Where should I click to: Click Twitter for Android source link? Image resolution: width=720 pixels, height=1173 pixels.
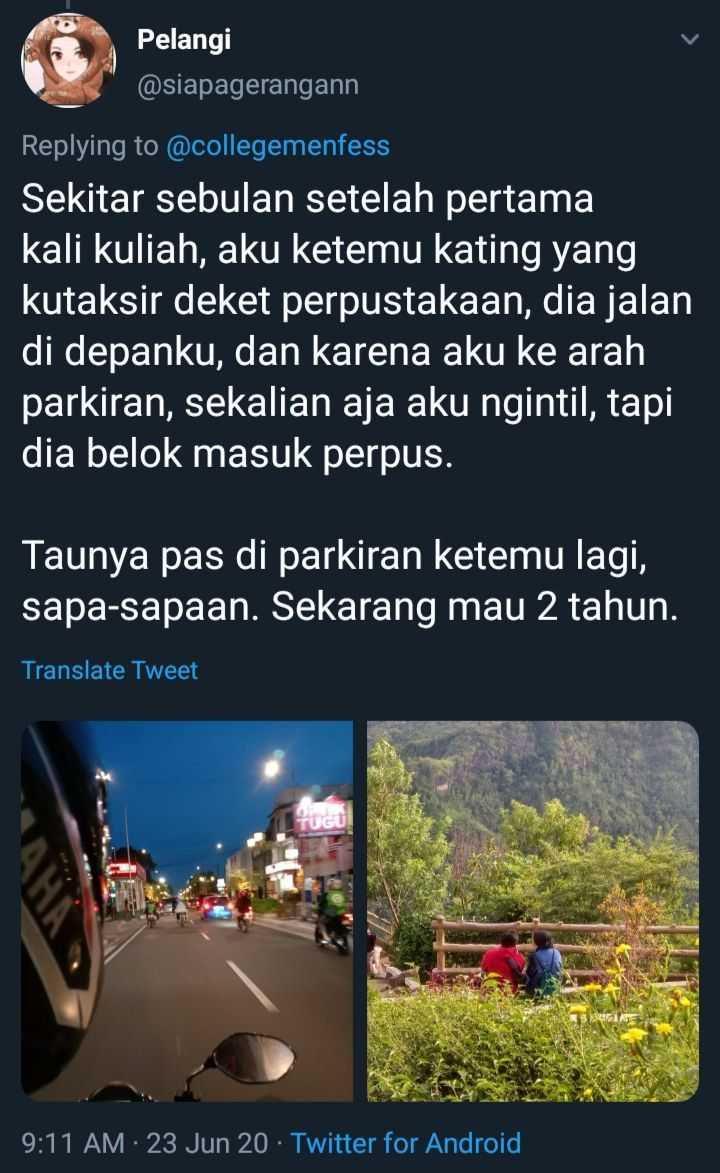406,1143
